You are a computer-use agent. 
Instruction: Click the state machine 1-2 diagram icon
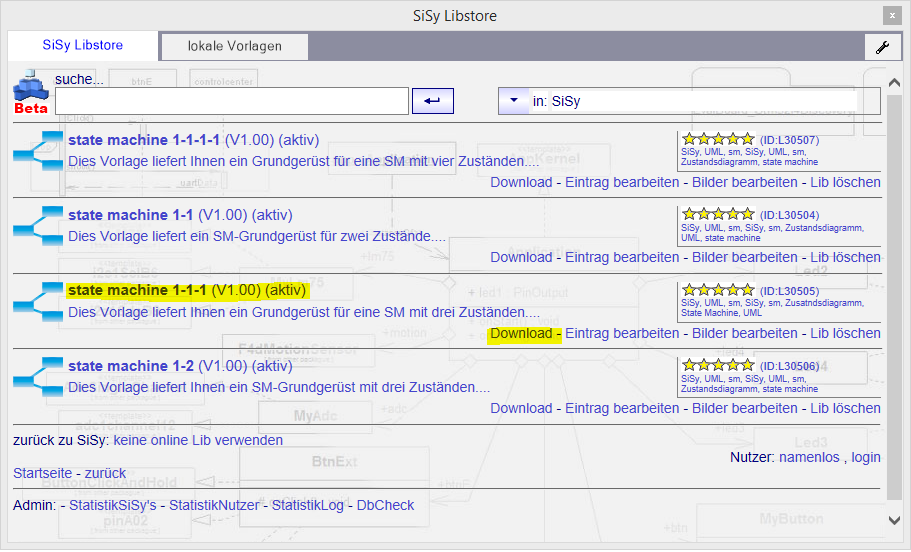[38, 376]
